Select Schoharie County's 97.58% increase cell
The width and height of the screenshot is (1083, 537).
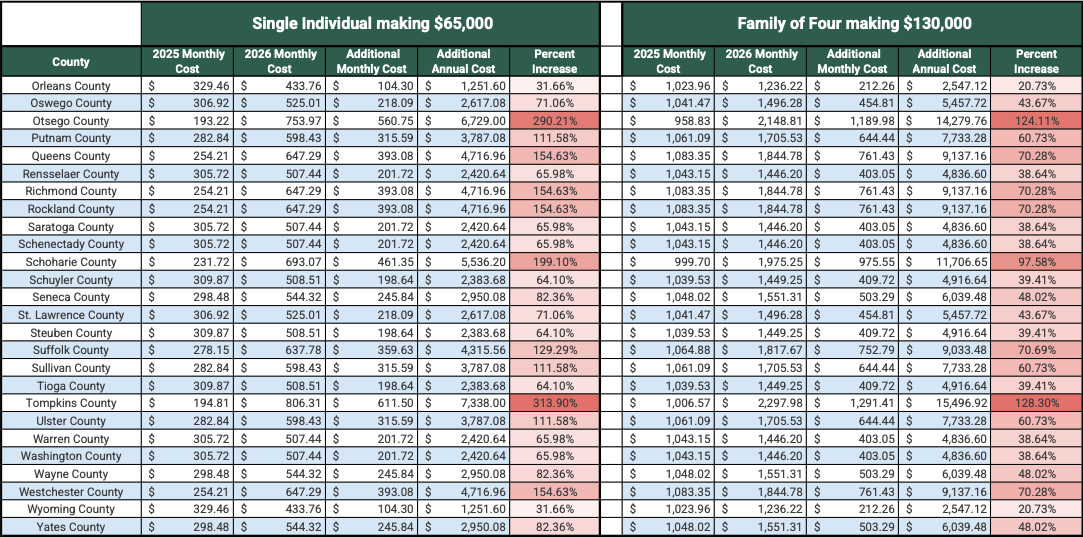[1036, 262]
